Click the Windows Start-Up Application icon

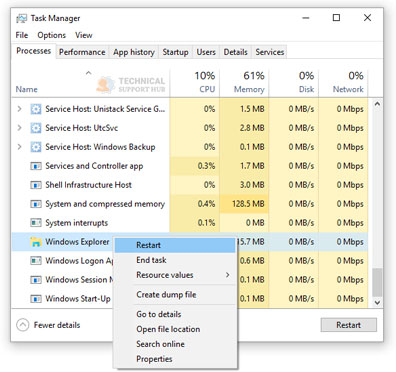tap(36, 299)
